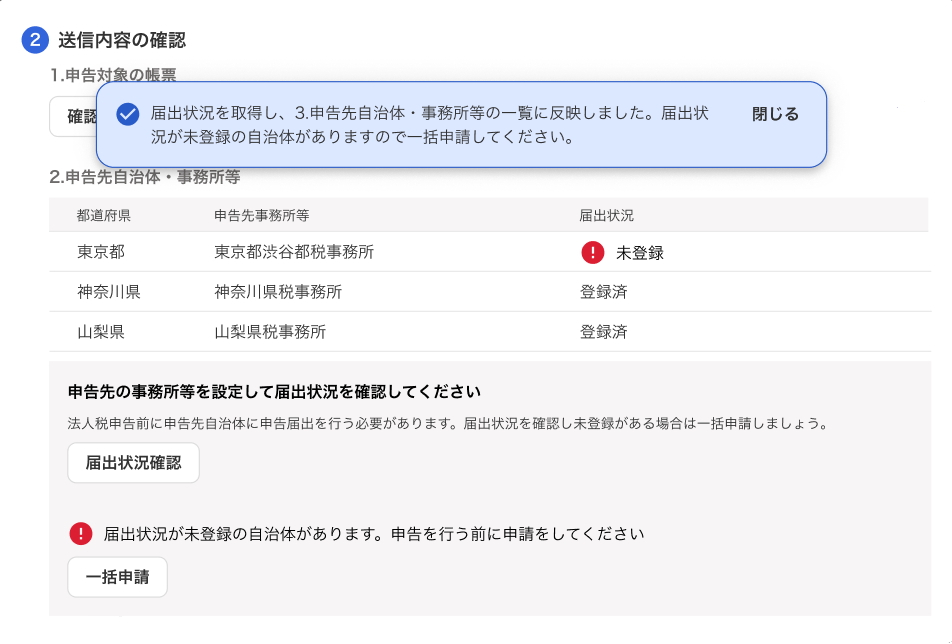Click the 申告先事務所等 column header
This screenshot has width=952, height=644.
[x=262, y=215]
